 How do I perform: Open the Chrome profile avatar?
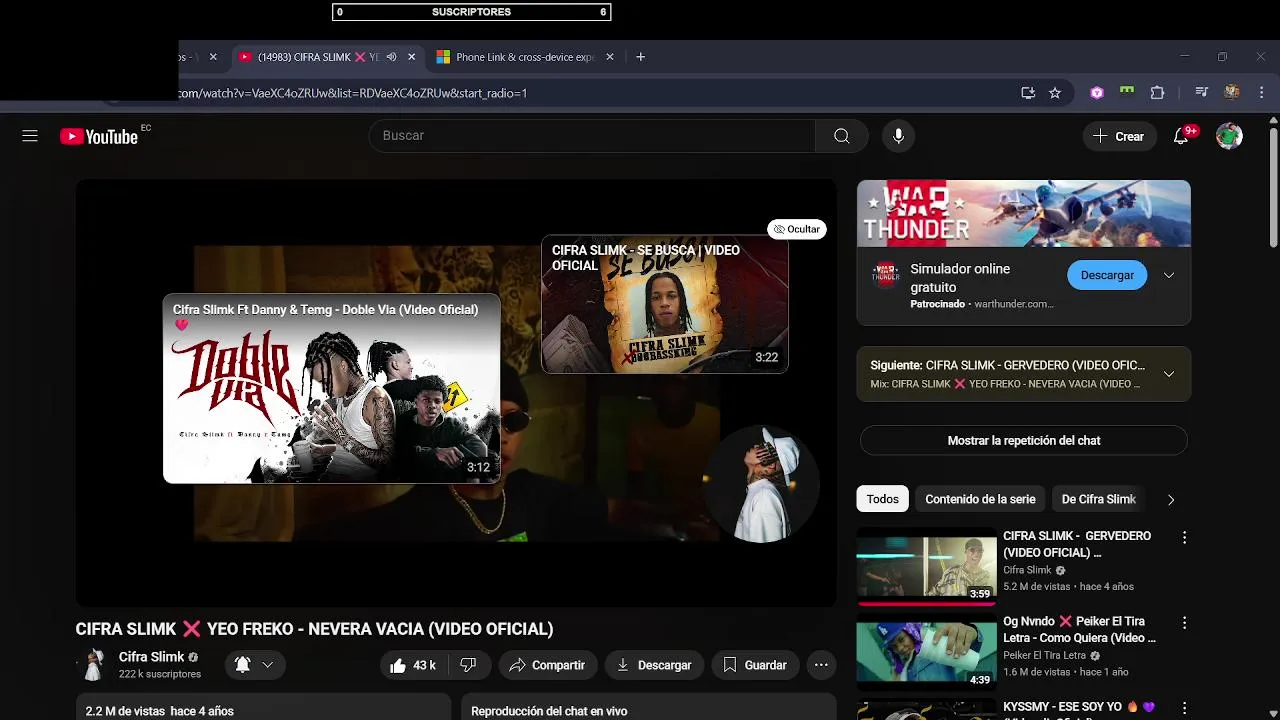tap(1232, 93)
